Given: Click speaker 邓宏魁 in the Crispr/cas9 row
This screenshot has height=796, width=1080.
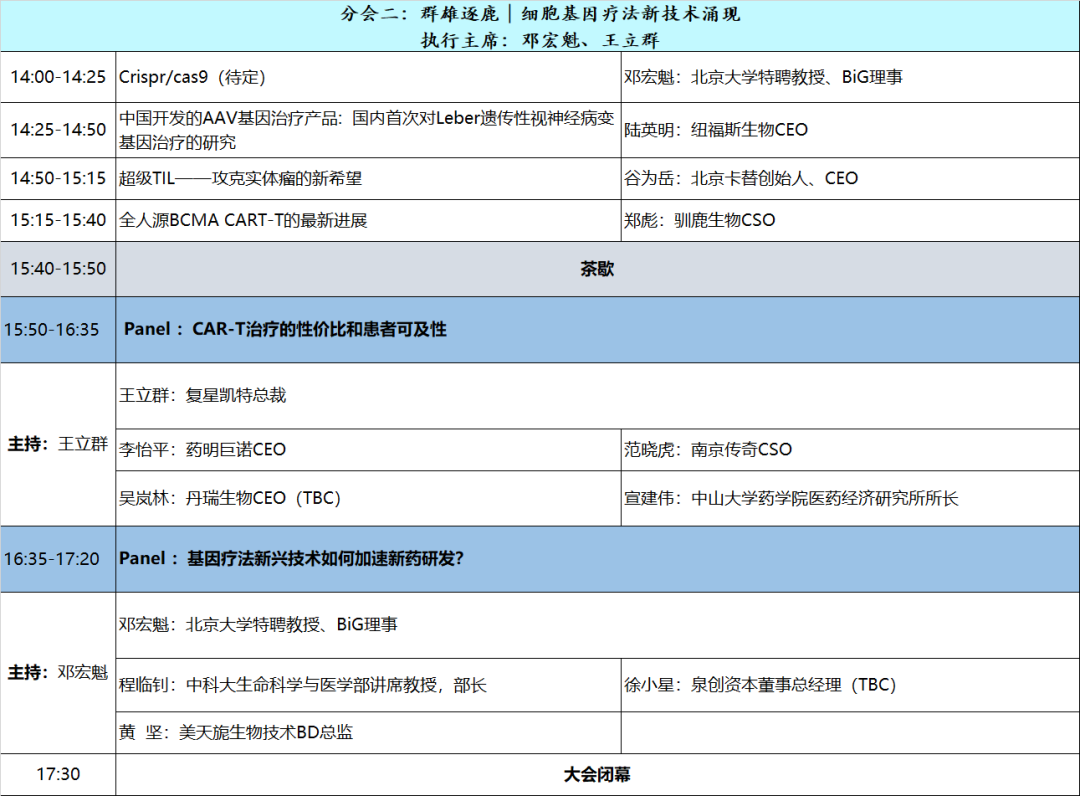Looking at the screenshot, I should 763,77.
